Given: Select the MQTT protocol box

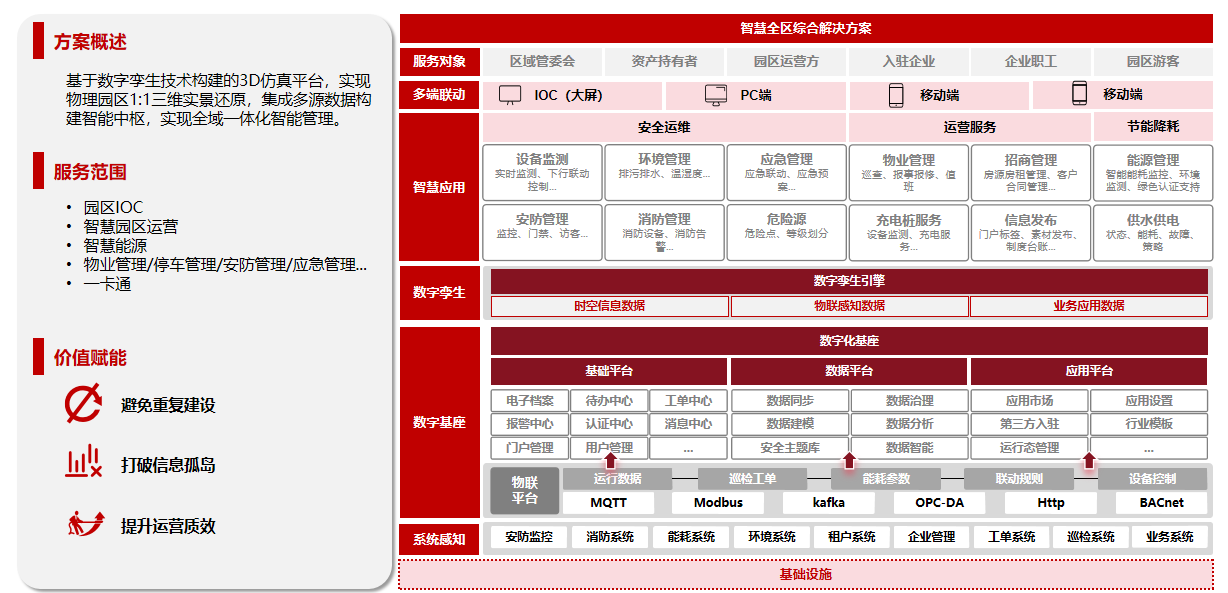Looking at the screenshot, I should pyautogui.click(x=608, y=502).
